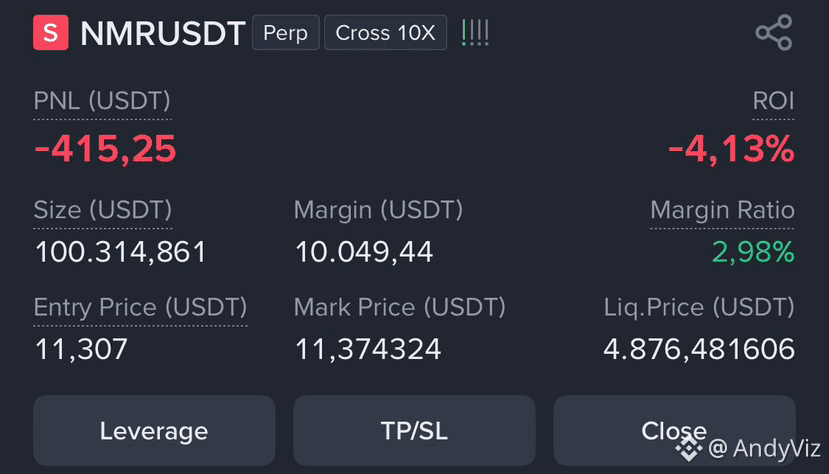Viewport: 829px width, 474px height.
Task: Open the Cross 10X margin mode selector
Action: 385,33
